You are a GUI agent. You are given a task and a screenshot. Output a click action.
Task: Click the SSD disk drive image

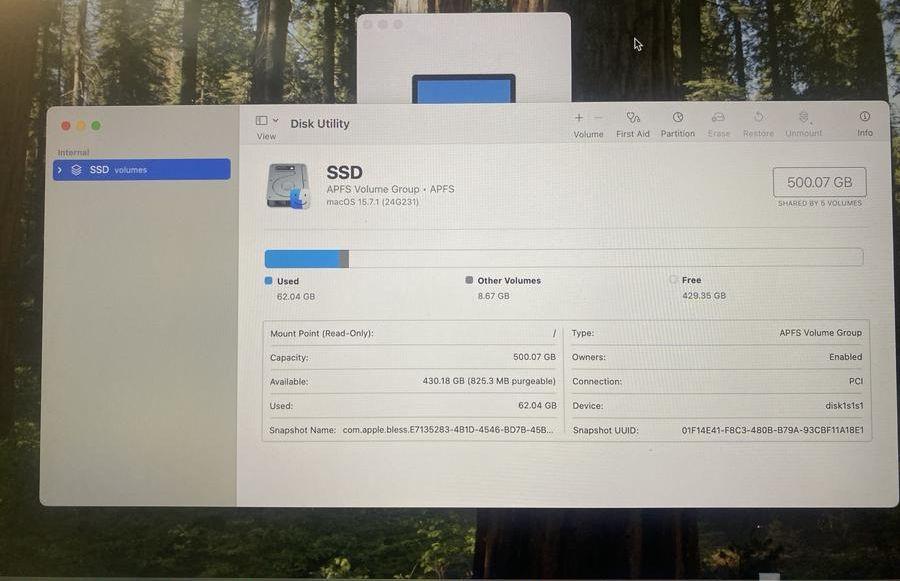pos(288,187)
